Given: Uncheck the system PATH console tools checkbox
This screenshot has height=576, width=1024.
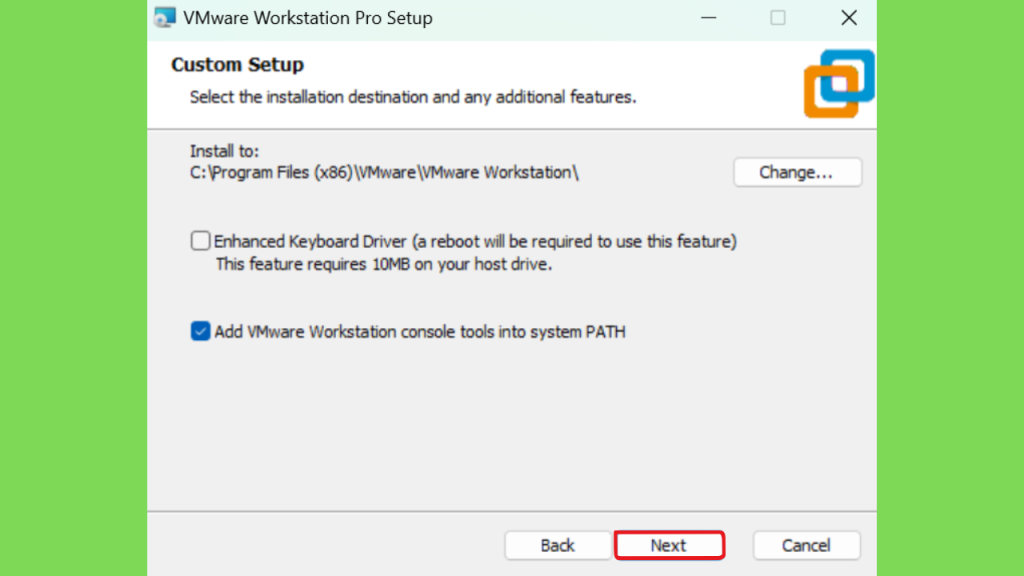Looking at the screenshot, I should coord(200,331).
